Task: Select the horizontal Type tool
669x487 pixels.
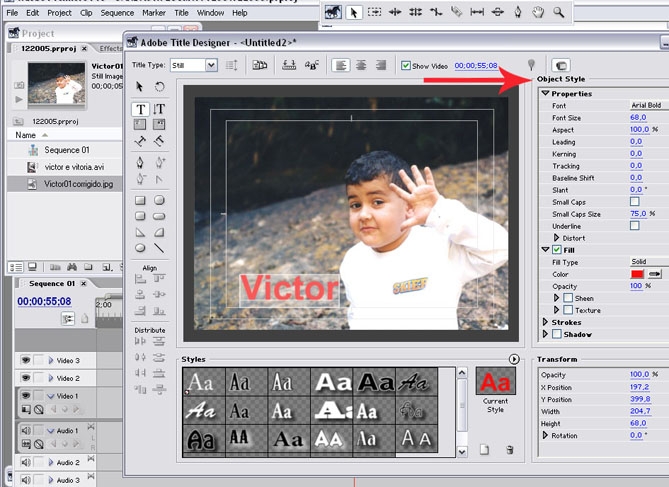Action: click(x=140, y=109)
